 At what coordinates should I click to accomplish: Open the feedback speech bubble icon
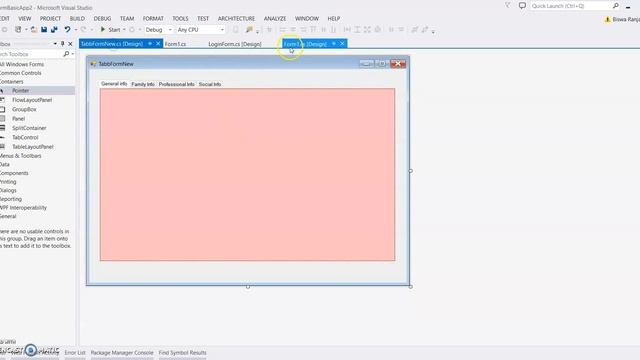tap(522, 6)
